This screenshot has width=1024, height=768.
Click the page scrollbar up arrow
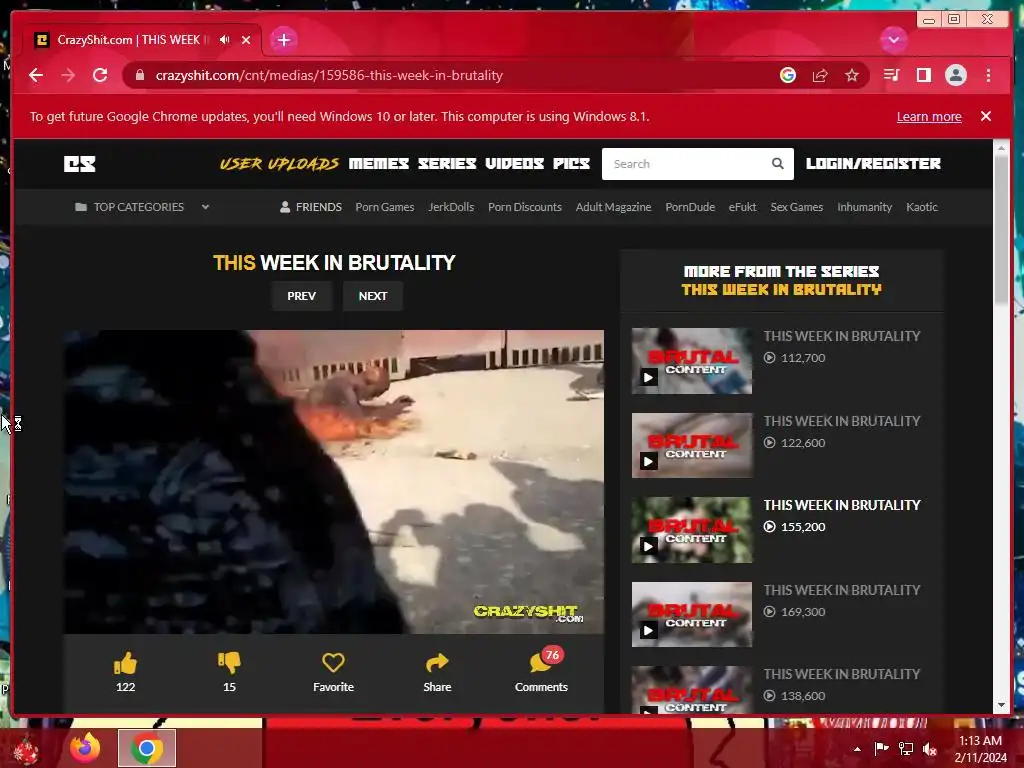[1001, 149]
